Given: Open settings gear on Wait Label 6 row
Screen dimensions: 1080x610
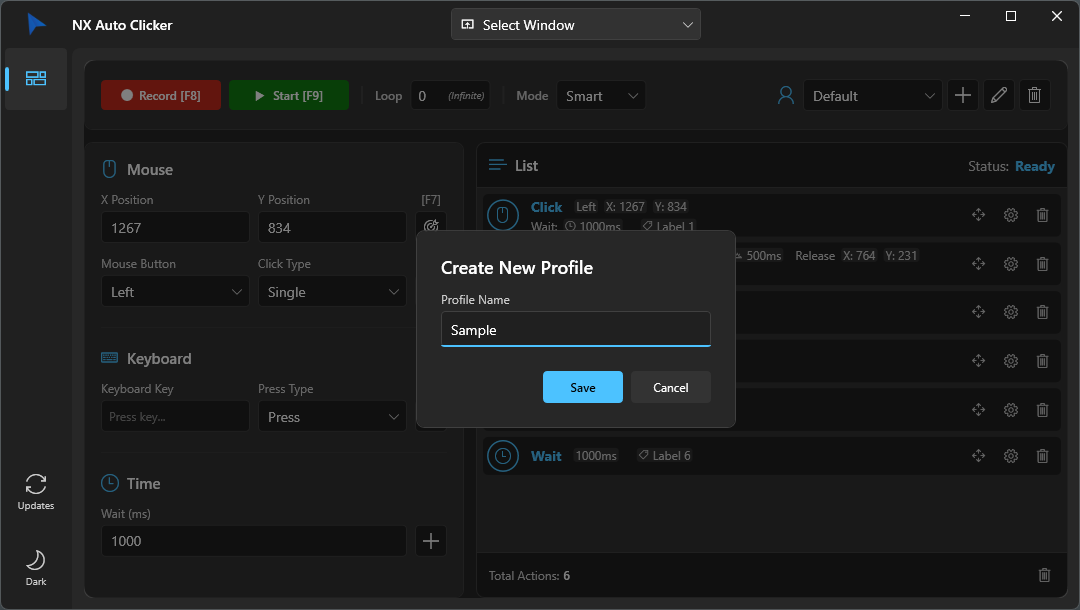Looking at the screenshot, I should 1010,456.
